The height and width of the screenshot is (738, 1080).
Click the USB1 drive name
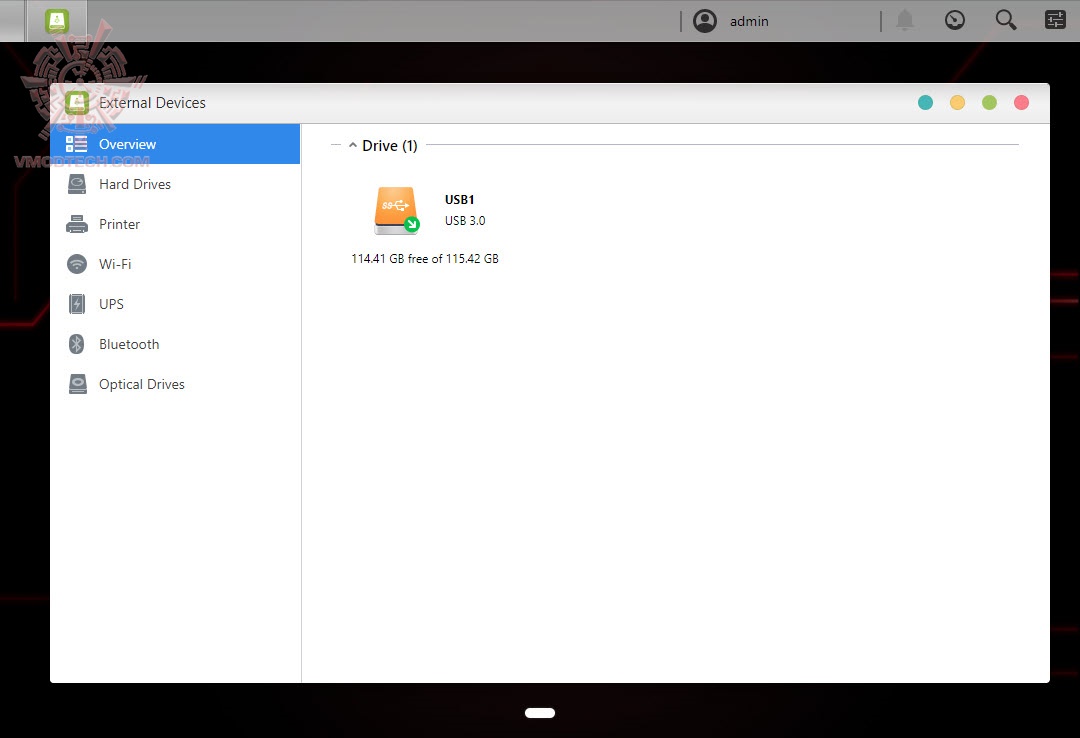pos(459,200)
